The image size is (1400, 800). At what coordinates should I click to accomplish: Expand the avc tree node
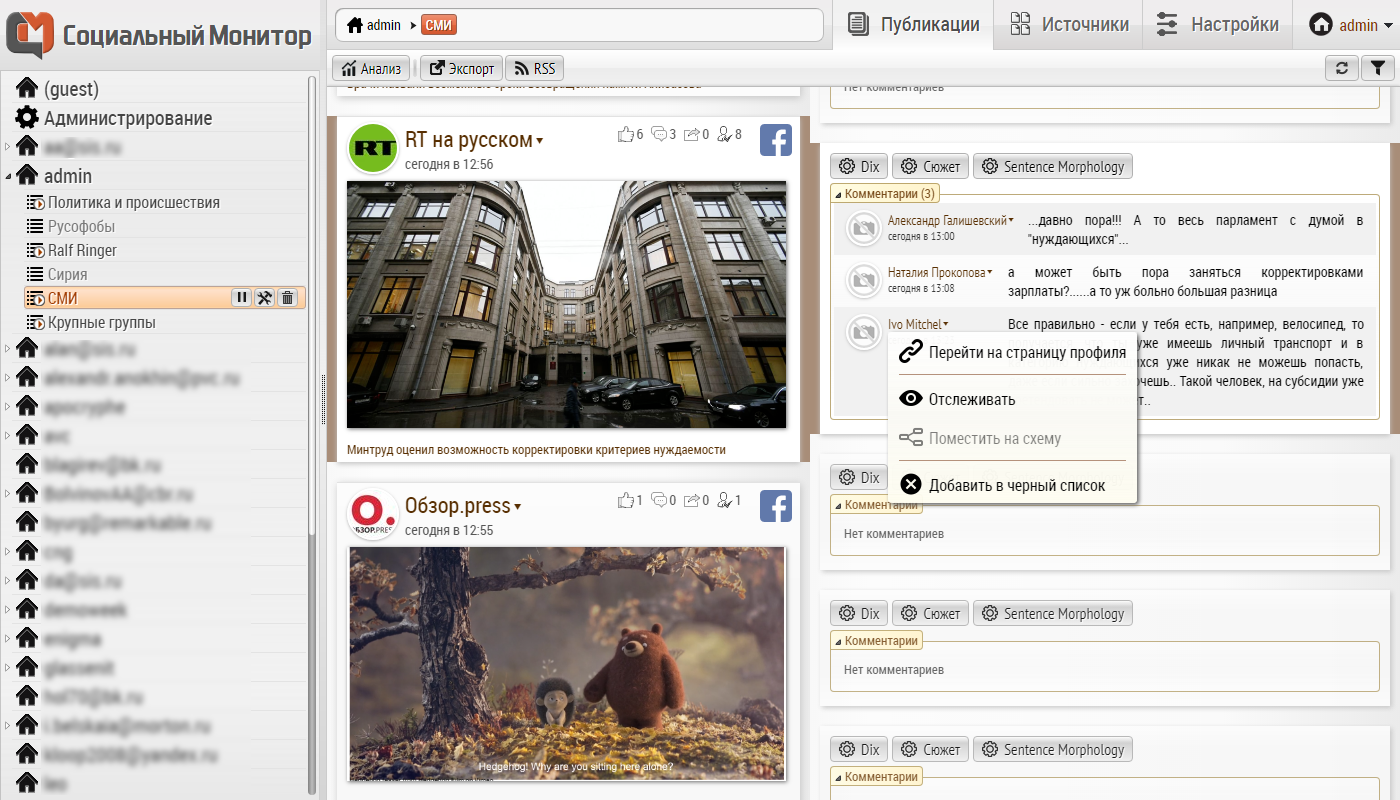8,436
